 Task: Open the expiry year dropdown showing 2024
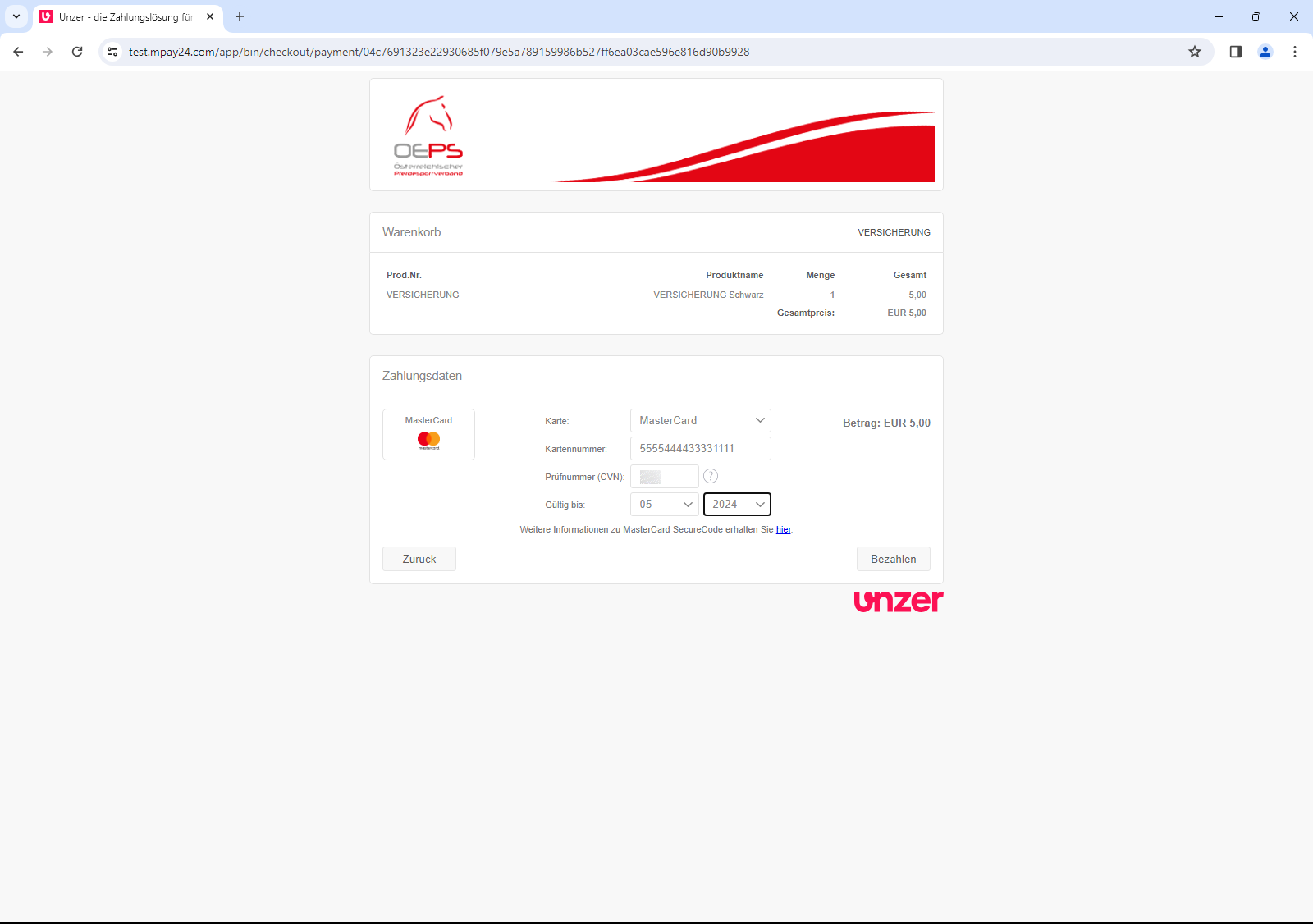pyautogui.click(x=737, y=504)
